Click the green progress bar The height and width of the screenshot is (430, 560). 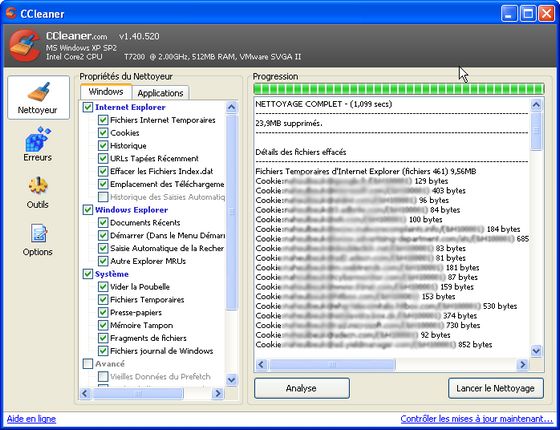click(x=399, y=89)
